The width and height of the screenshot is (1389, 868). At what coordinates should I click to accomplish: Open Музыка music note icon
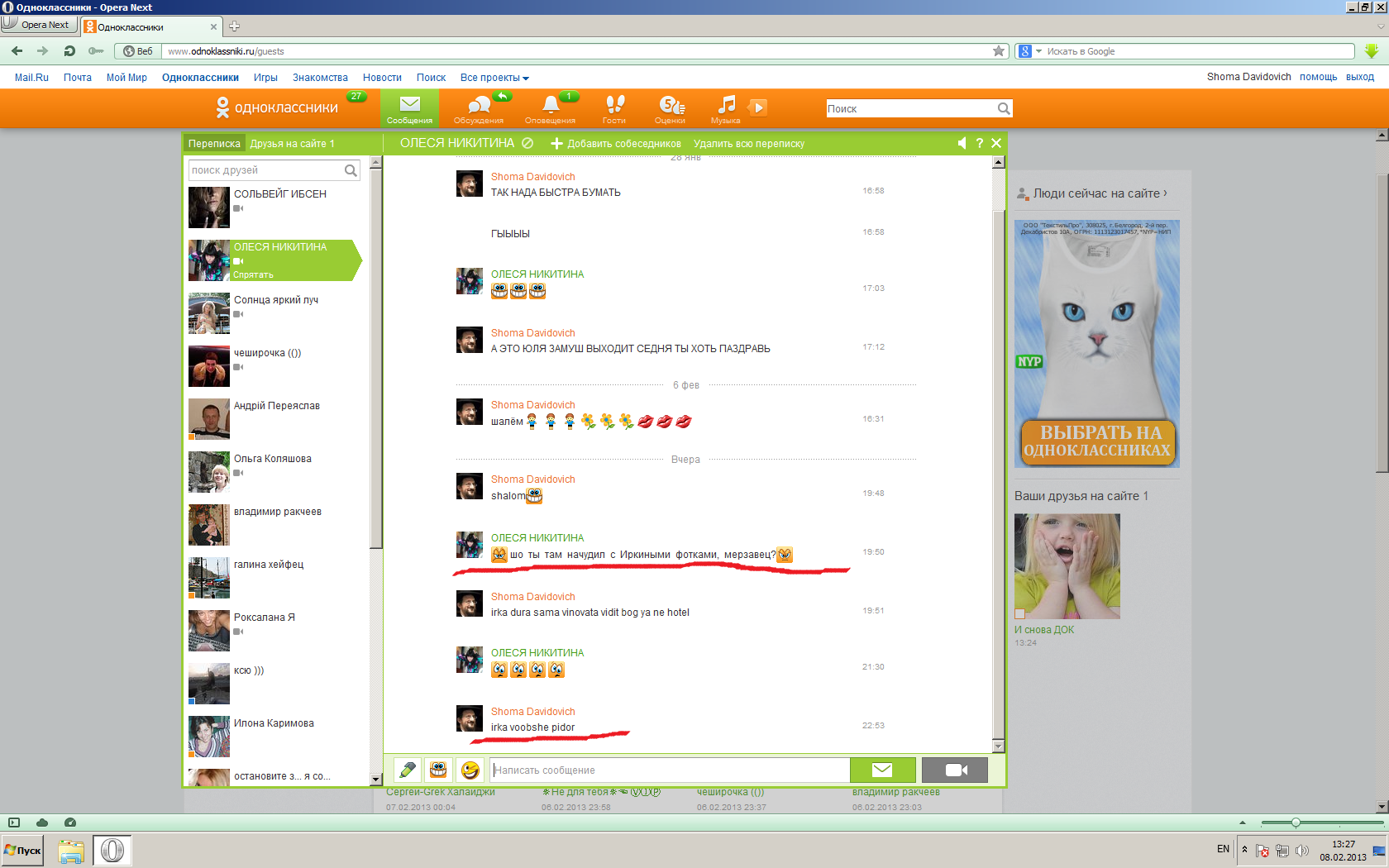(726, 108)
